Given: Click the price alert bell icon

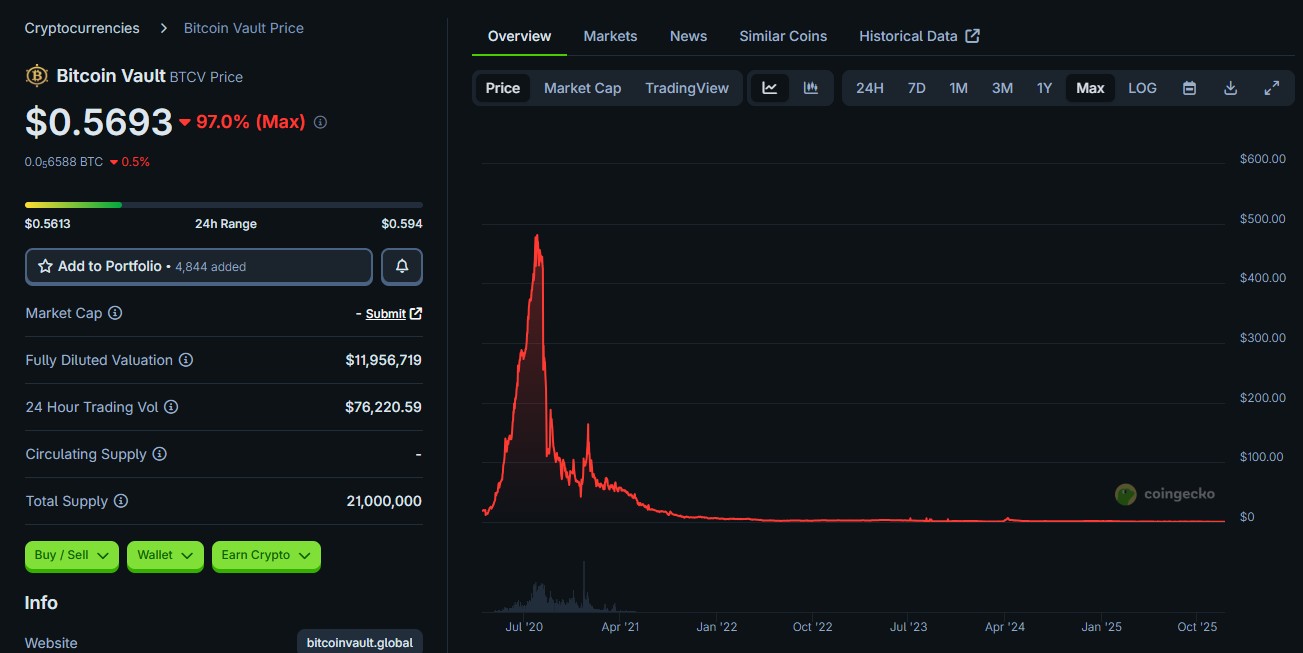Looking at the screenshot, I should [x=402, y=266].
